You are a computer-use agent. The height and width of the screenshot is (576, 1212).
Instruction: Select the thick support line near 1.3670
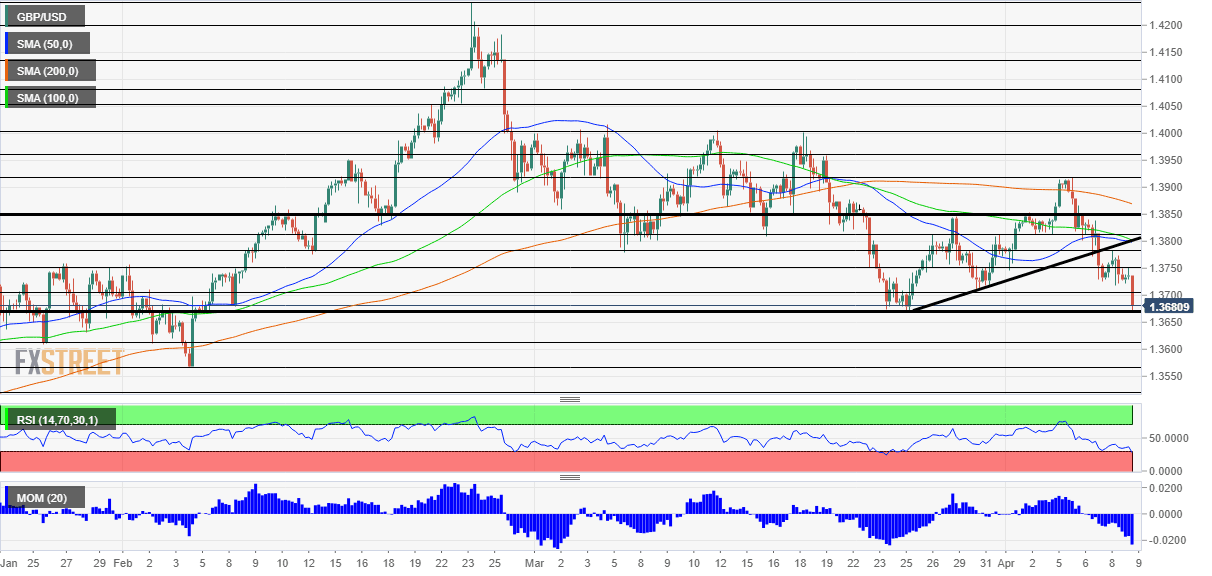570,311
